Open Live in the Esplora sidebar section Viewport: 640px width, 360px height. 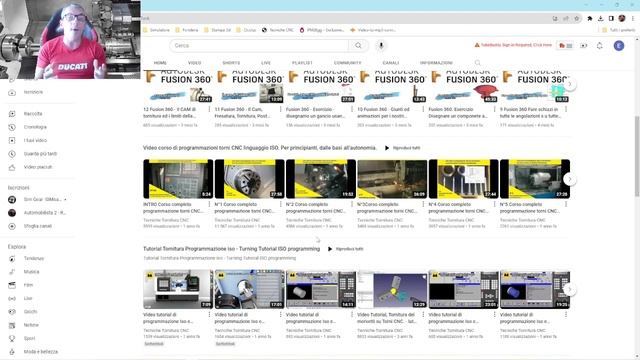[27, 298]
